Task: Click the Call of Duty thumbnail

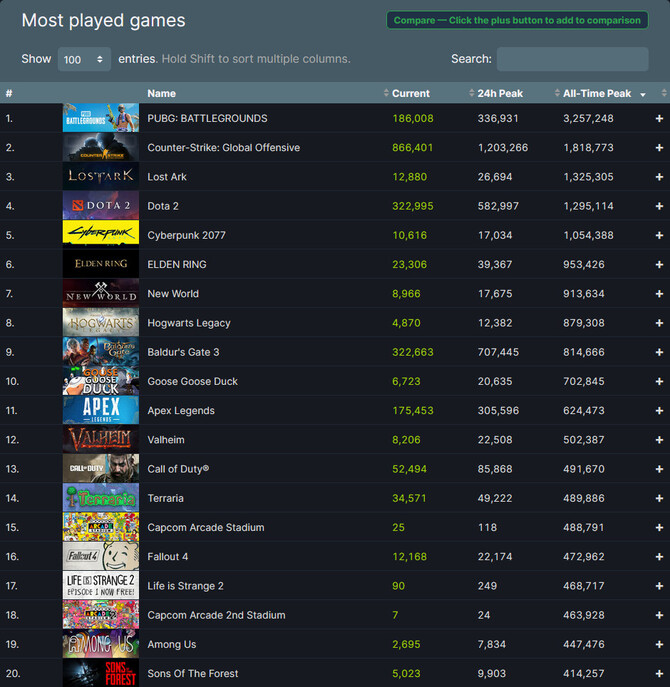Action: pyautogui.click(x=101, y=468)
